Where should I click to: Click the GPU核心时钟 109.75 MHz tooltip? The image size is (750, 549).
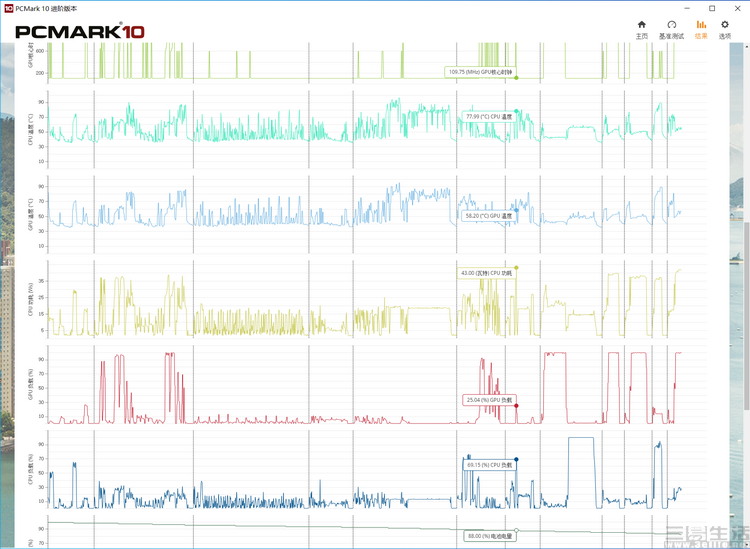click(x=480, y=72)
